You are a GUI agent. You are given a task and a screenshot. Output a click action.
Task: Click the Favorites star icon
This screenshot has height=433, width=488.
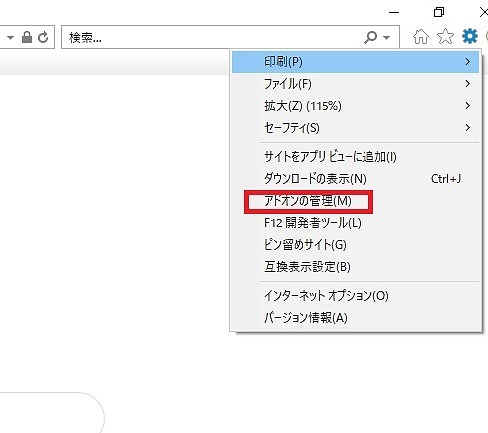coord(445,36)
